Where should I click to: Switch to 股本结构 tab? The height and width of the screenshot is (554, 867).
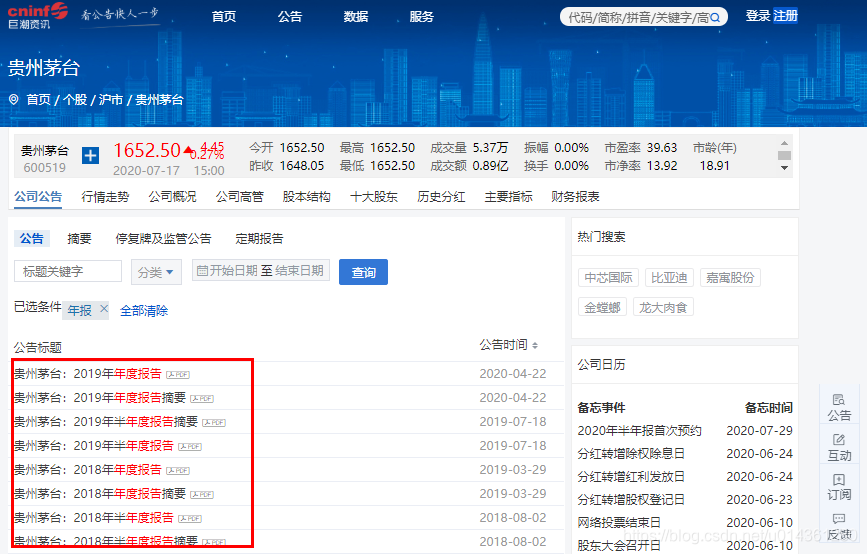coord(306,197)
